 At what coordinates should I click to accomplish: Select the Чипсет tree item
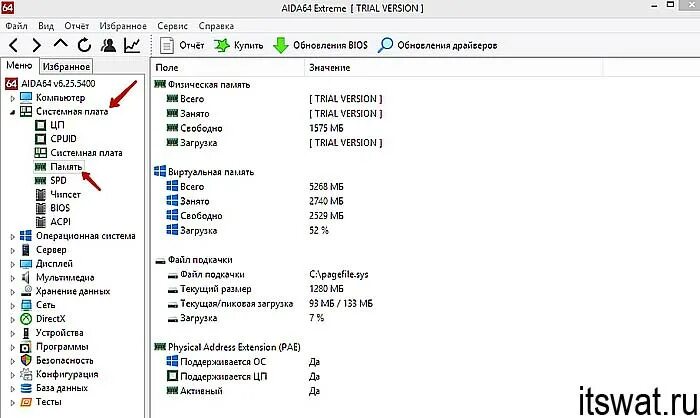[x=65, y=194]
